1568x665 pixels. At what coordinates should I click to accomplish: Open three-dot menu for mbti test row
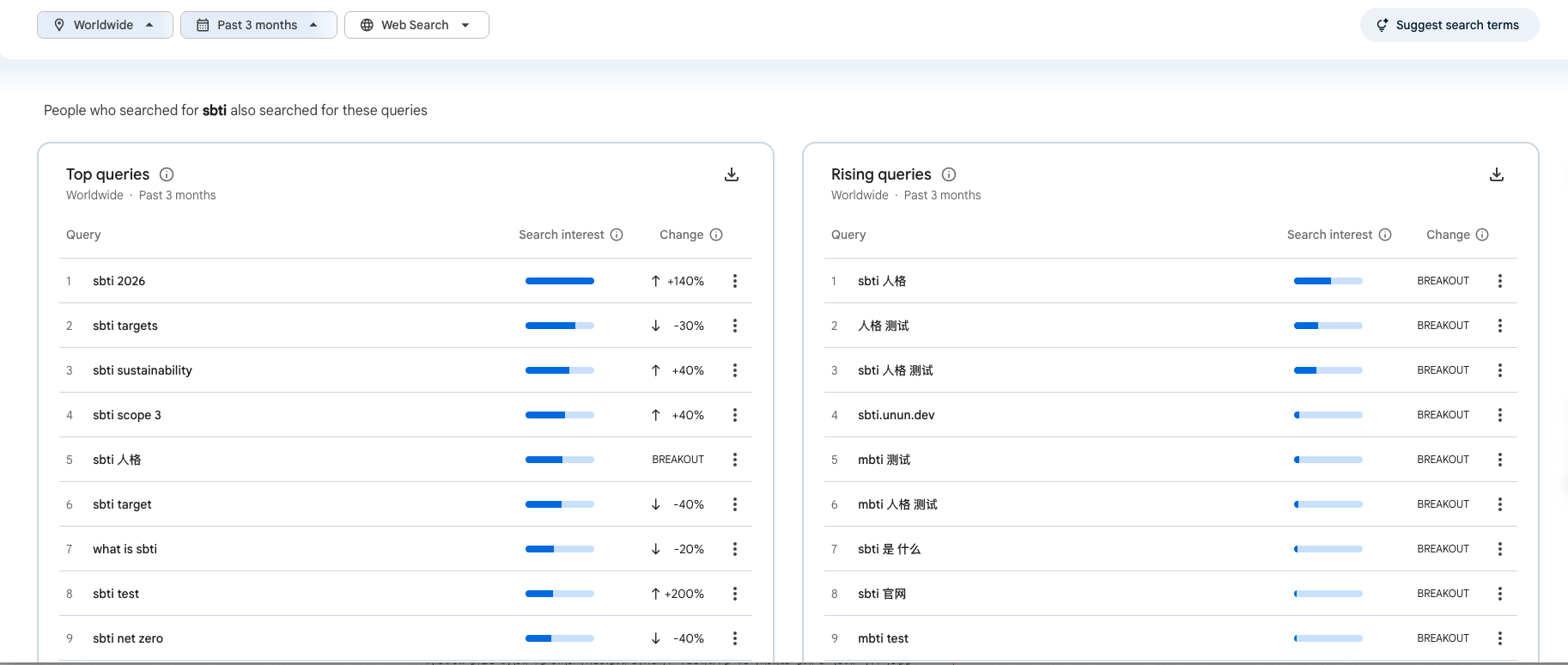(x=1499, y=638)
